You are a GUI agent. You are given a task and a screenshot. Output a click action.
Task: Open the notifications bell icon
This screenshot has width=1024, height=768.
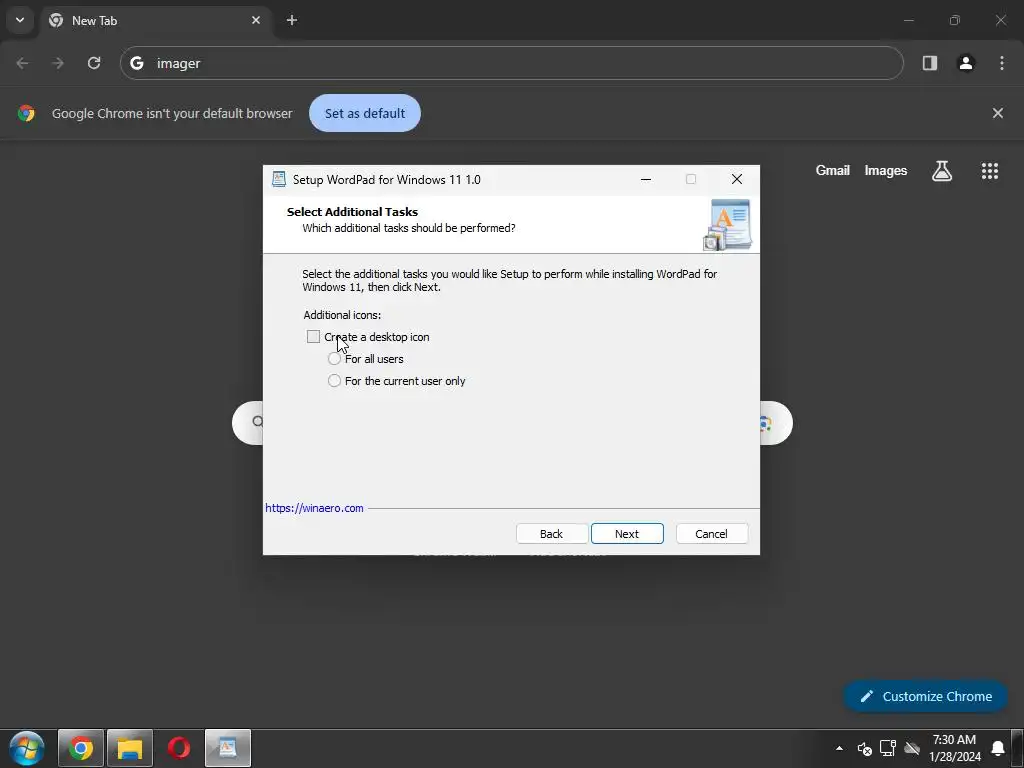coord(998,748)
